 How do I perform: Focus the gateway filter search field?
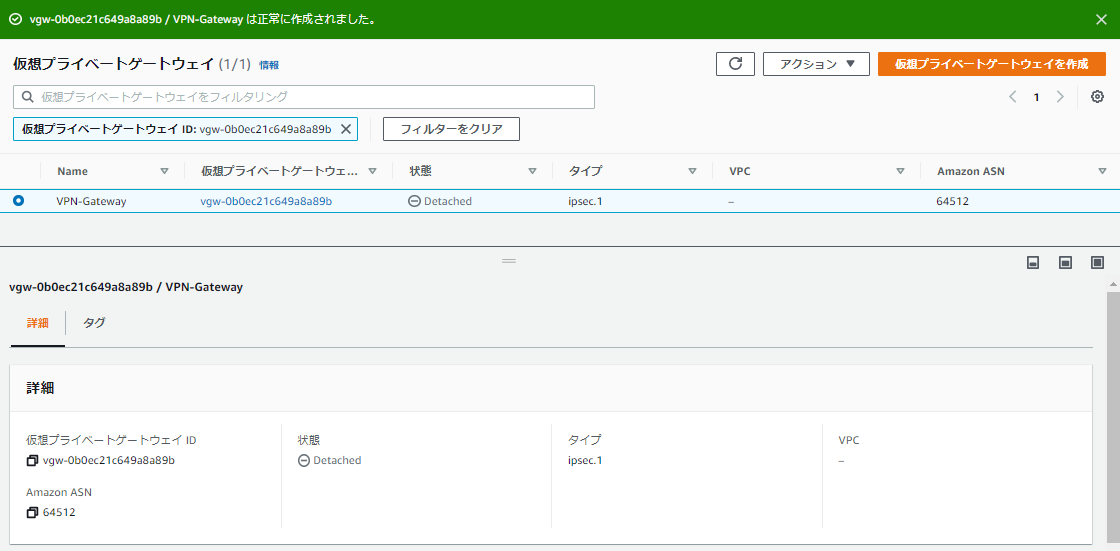click(304, 97)
